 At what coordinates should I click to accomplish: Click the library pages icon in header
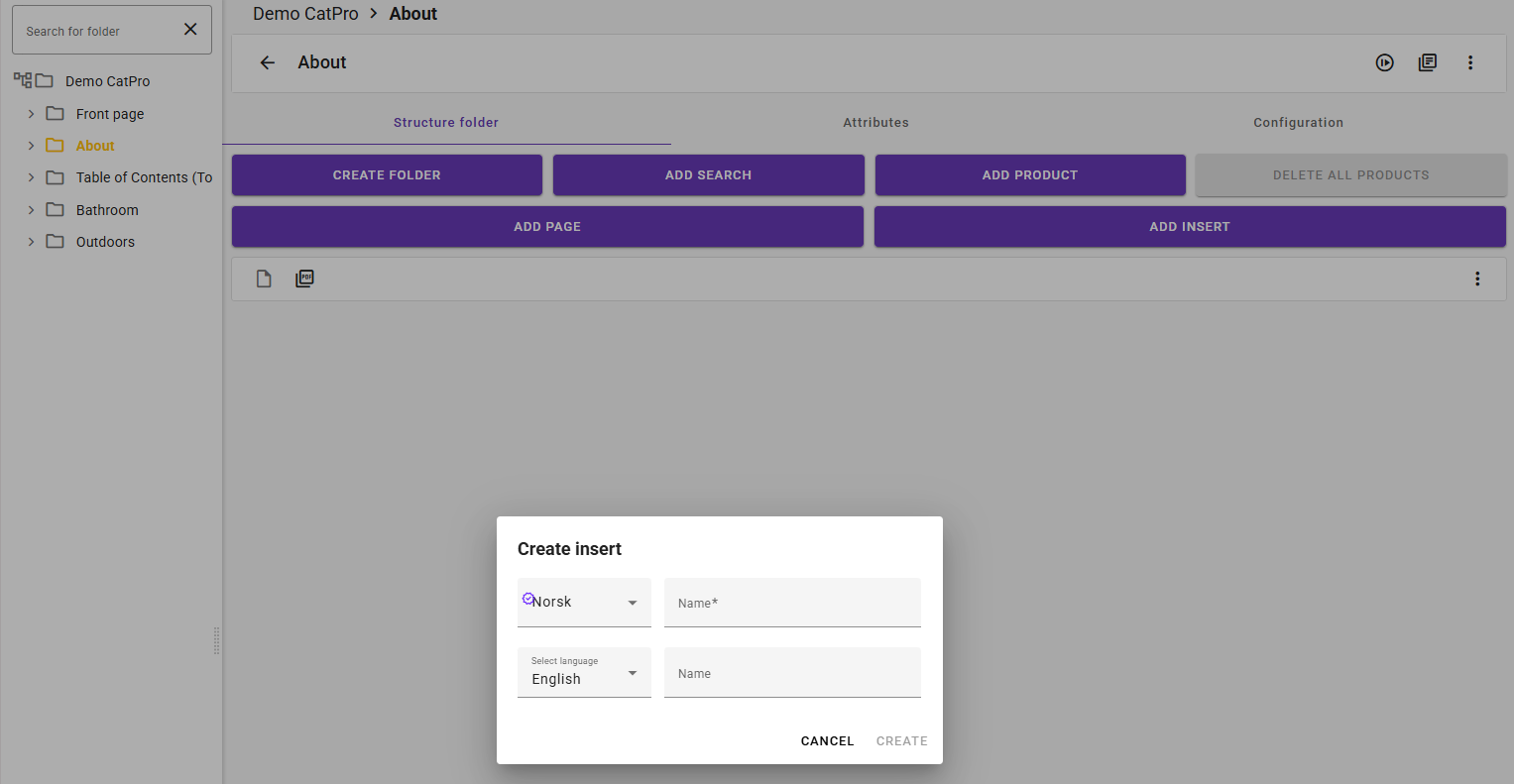tap(1427, 62)
